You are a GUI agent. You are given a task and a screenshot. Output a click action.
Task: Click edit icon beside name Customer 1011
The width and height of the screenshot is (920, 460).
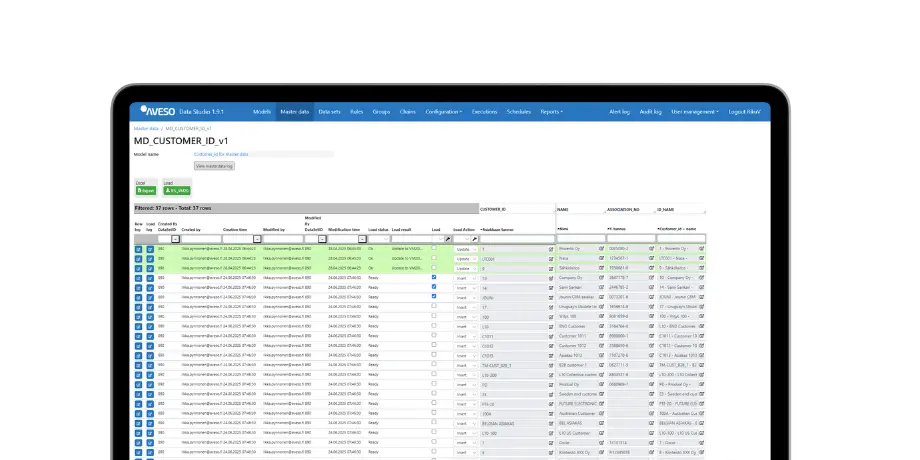click(601, 336)
